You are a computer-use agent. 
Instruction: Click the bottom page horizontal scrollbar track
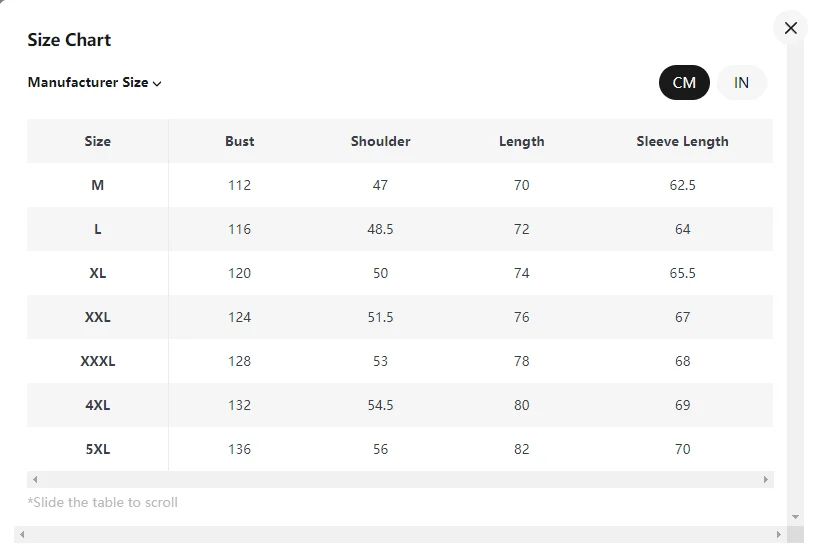click(x=400, y=534)
